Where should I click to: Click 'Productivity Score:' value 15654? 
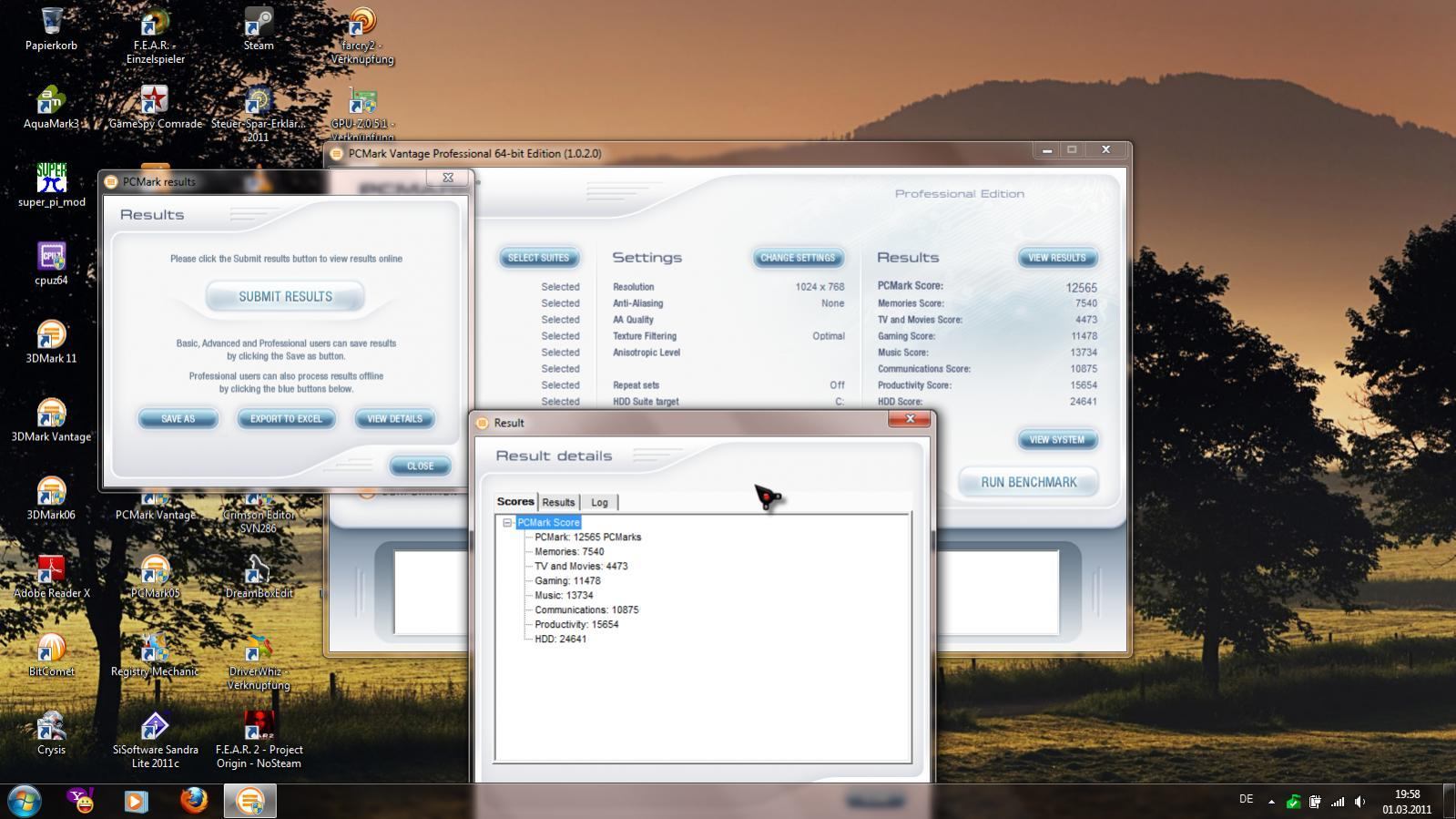[x=1083, y=385]
